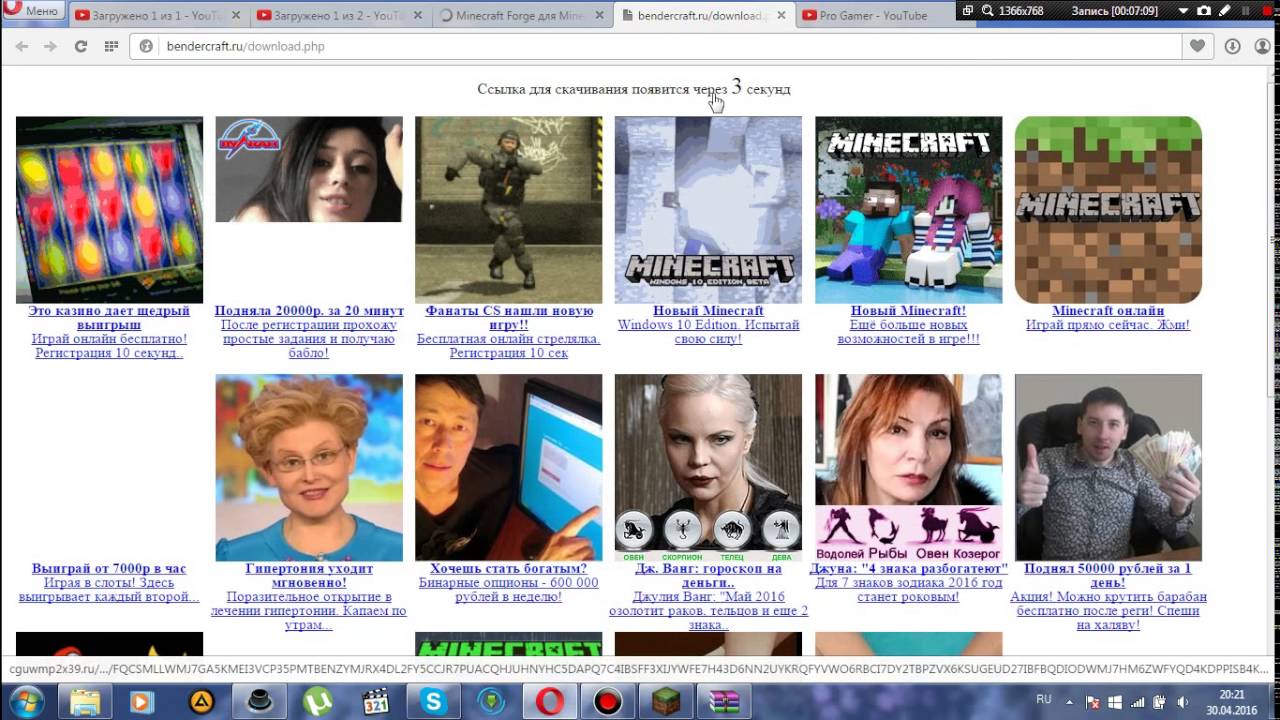The width and height of the screenshot is (1280, 720).
Task: Add page to bookmarks with heart icon
Action: click(1197, 46)
